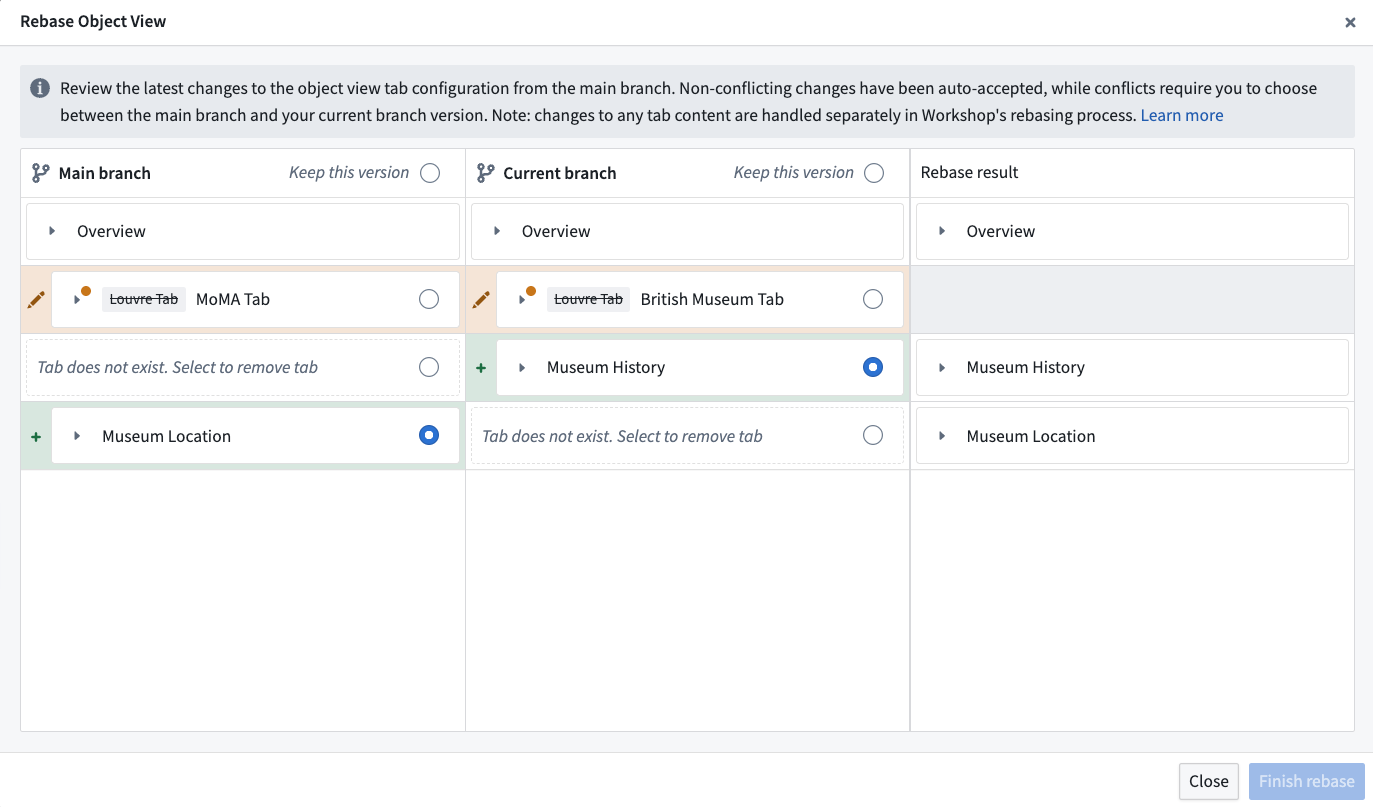Expand the Overview tab in Rebase result

click(x=941, y=231)
